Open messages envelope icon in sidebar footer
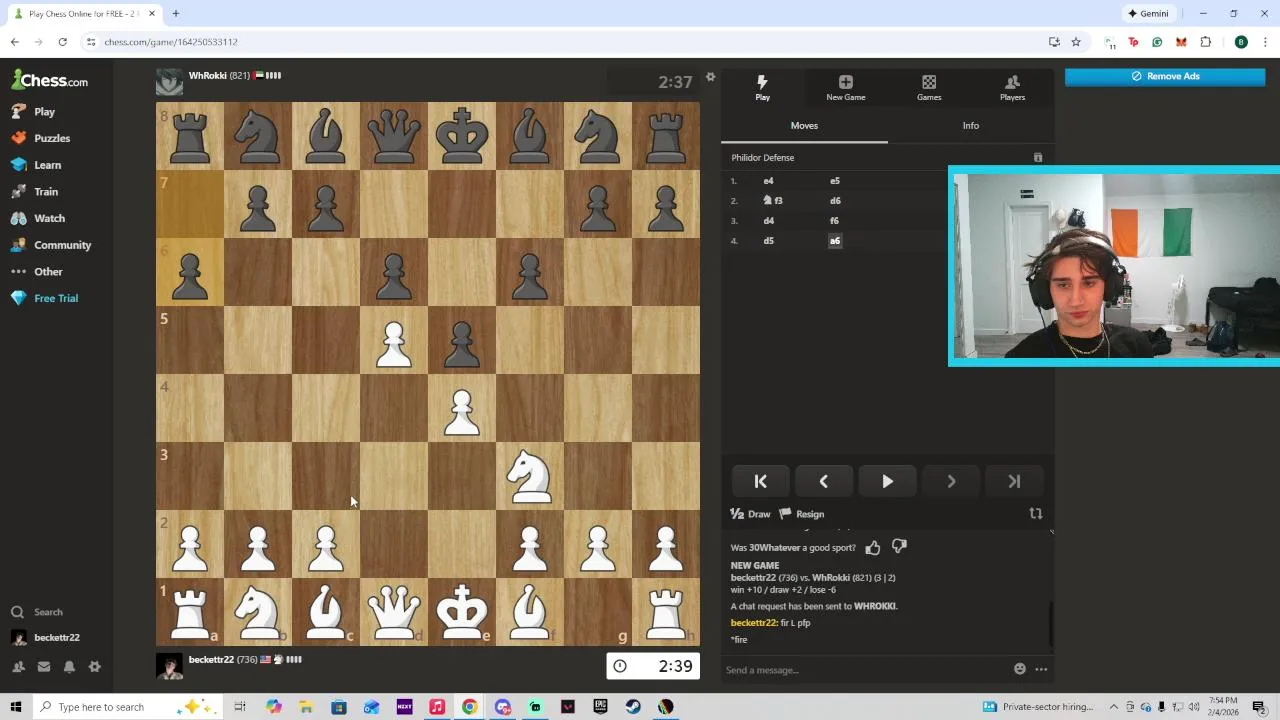This screenshot has height=720, width=1280. click(x=44, y=667)
